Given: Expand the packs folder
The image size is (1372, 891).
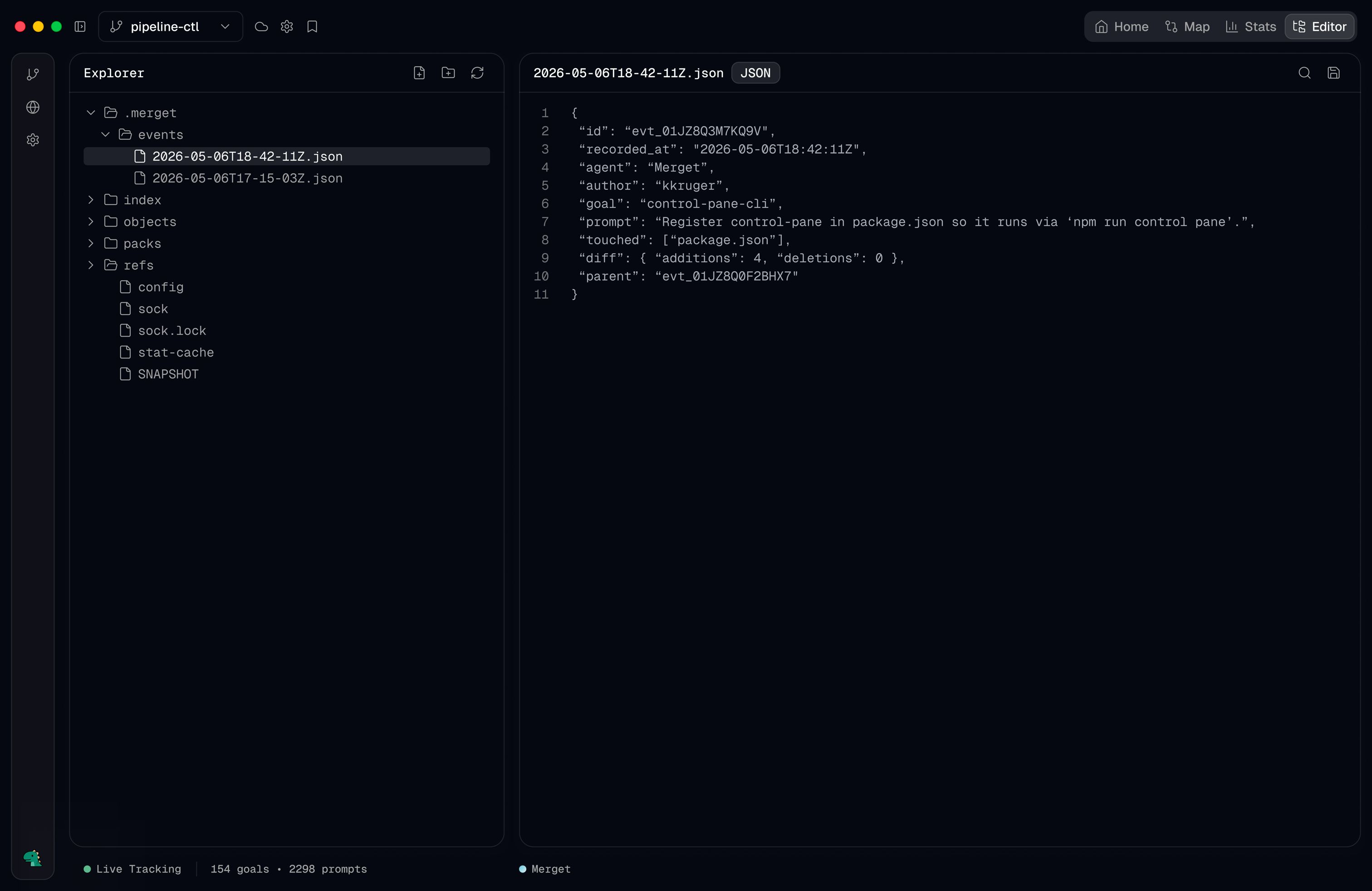Looking at the screenshot, I should (90, 243).
